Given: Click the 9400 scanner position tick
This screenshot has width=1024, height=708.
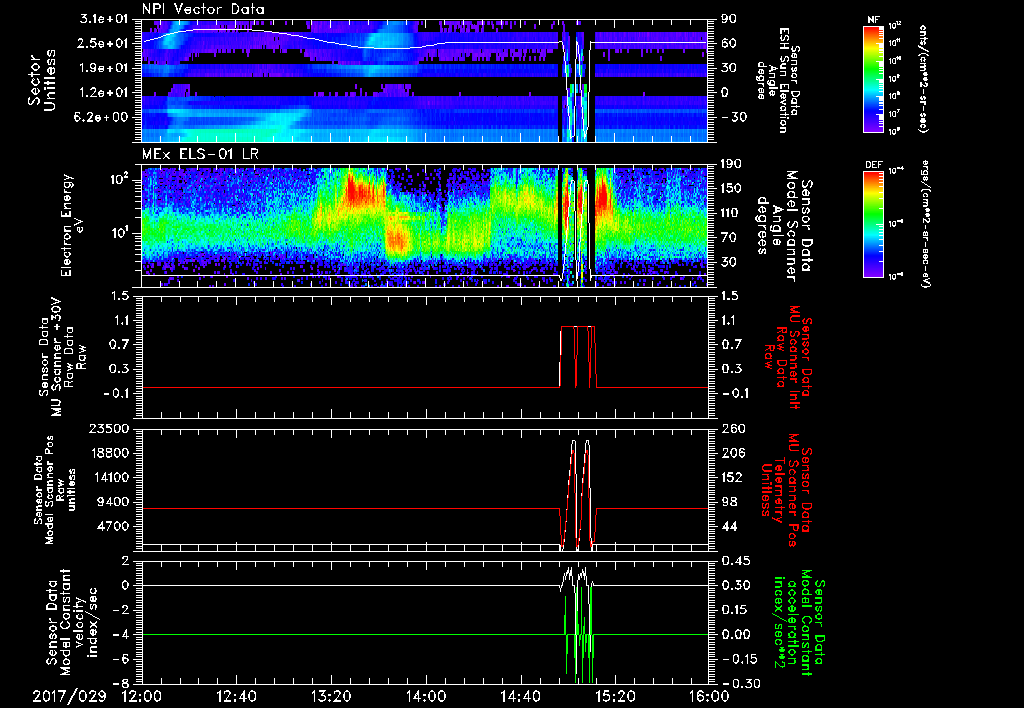Looking at the screenshot, I should pyautogui.click(x=114, y=502).
